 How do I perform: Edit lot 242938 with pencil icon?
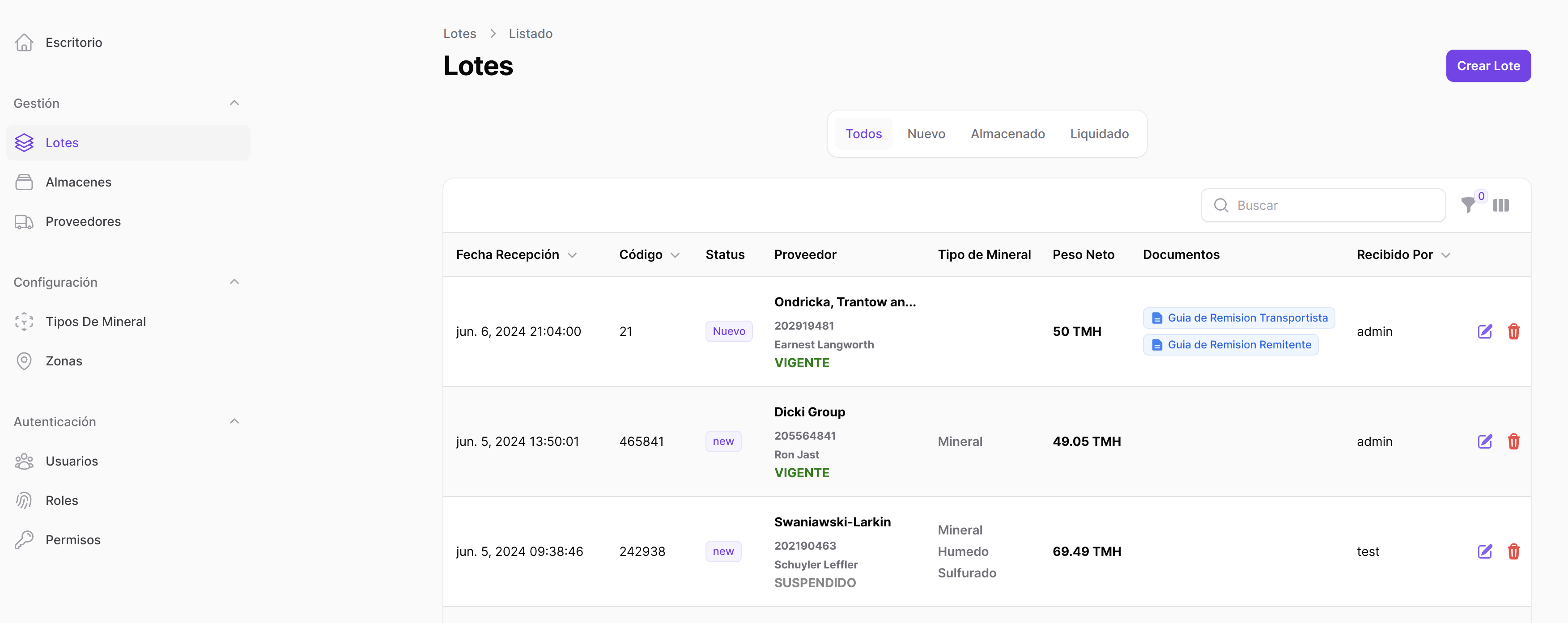[x=1485, y=552]
